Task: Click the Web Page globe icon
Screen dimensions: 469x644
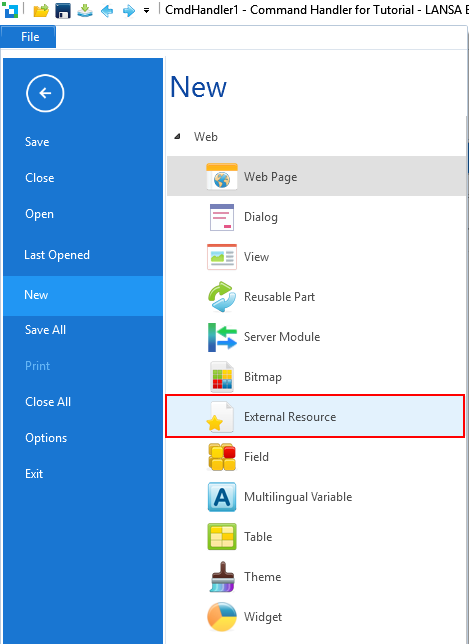Action: [x=222, y=177]
